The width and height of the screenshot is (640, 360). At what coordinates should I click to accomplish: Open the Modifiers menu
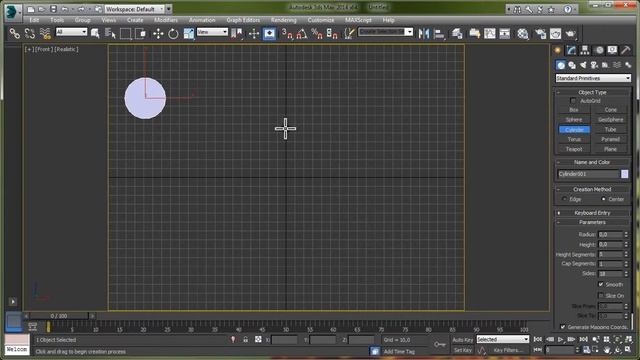tap(166, 20)
